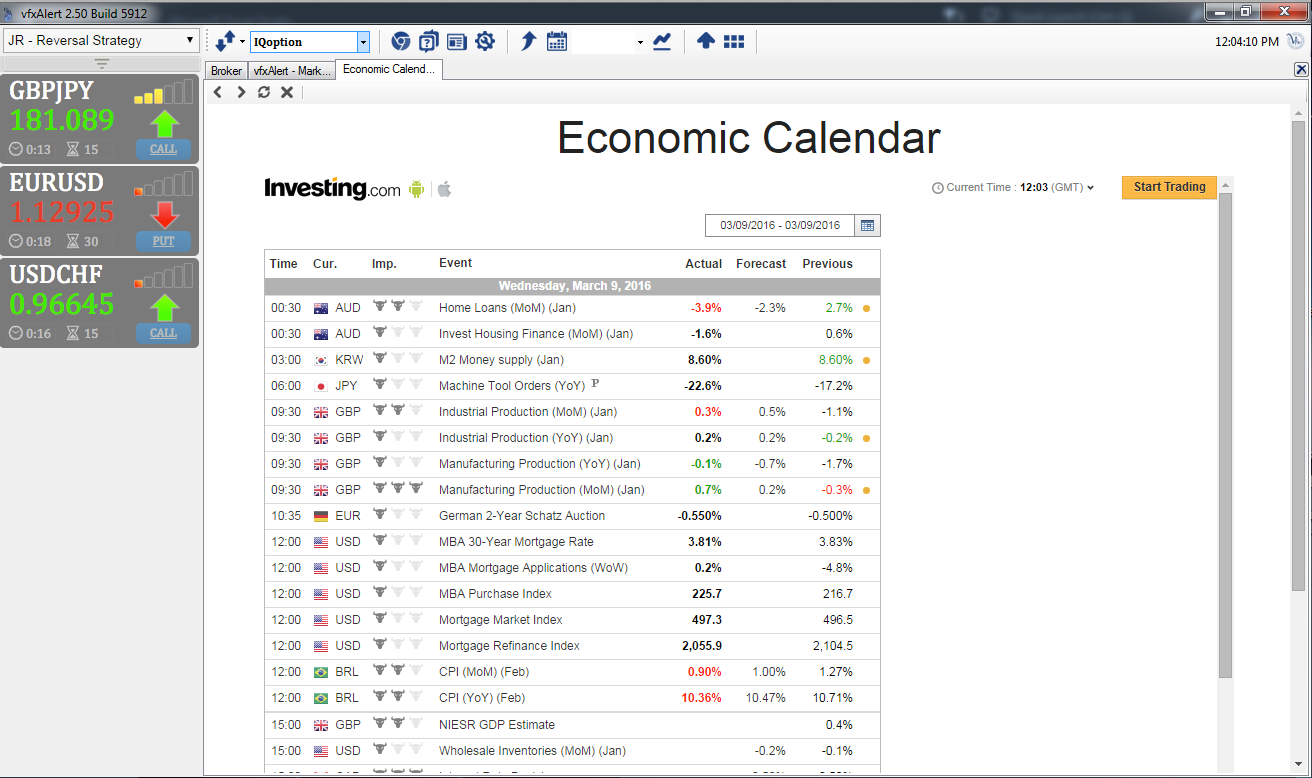
Task: Click the Start Trading button
Action: pos(1169,187)
